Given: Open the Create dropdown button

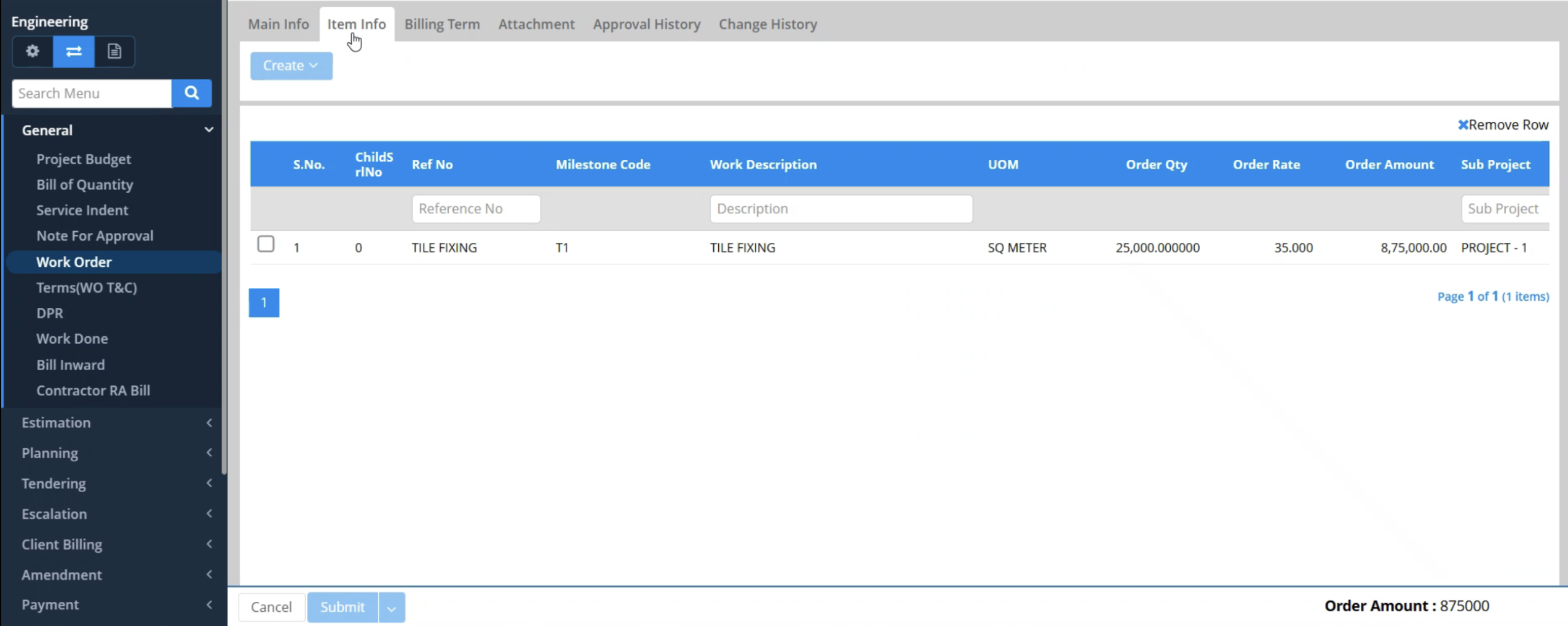Looking at the screenshot, I should pos(291,65).
